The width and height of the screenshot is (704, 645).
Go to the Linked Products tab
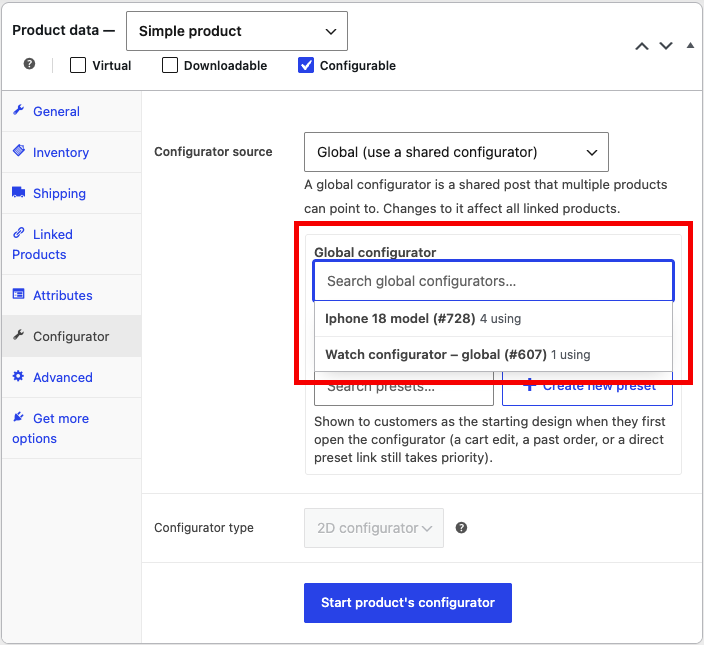coord(71,244)
